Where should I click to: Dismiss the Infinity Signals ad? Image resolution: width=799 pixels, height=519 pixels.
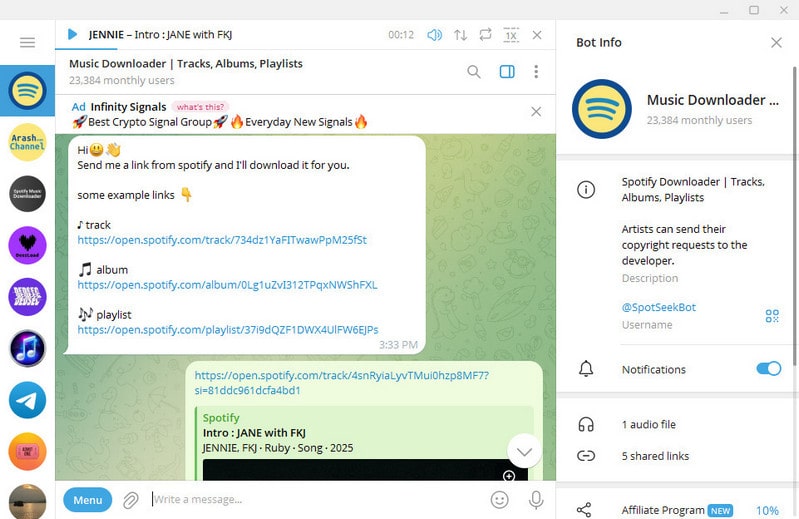pos(536,112)
